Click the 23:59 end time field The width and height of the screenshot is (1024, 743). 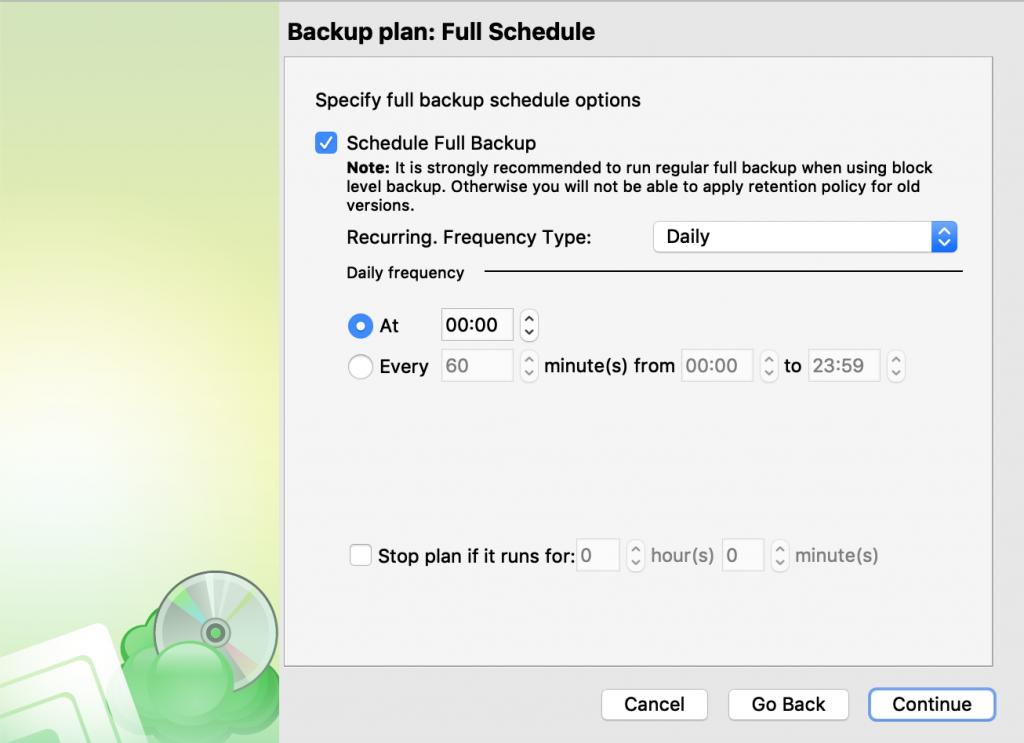[844, 366]
